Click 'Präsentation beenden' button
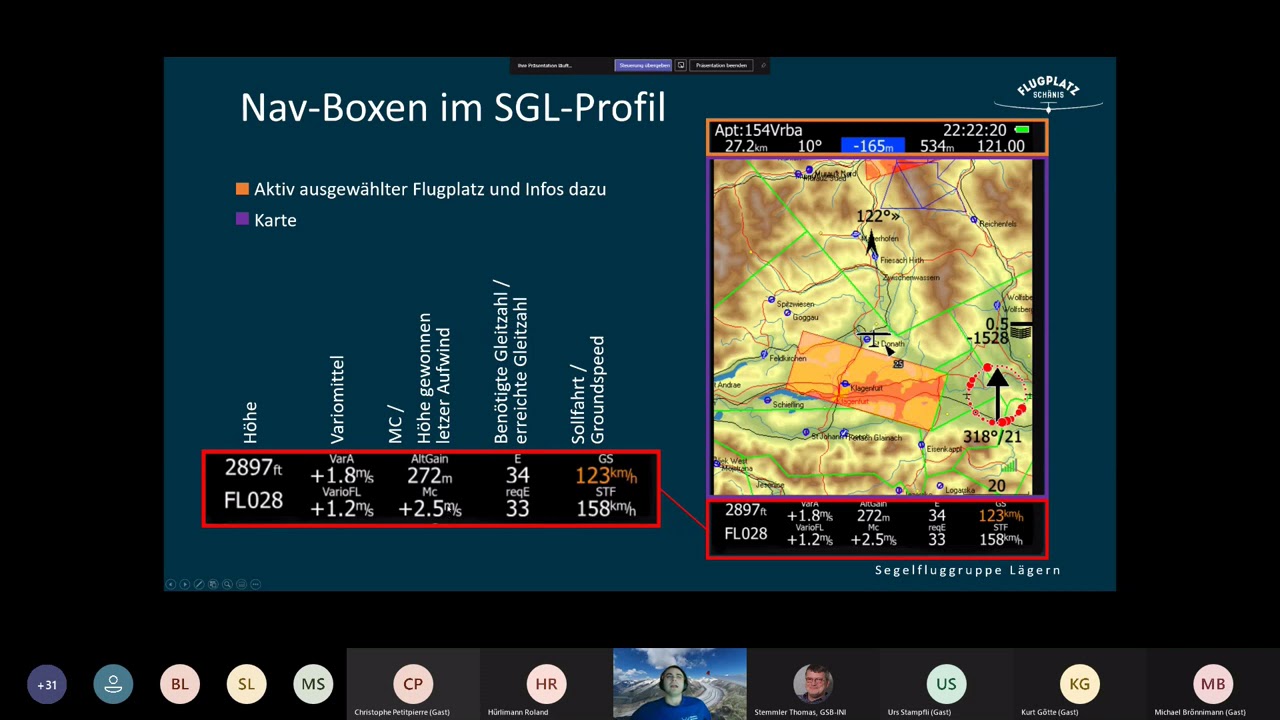The image size is (1280, 720). tap(721, 65)
